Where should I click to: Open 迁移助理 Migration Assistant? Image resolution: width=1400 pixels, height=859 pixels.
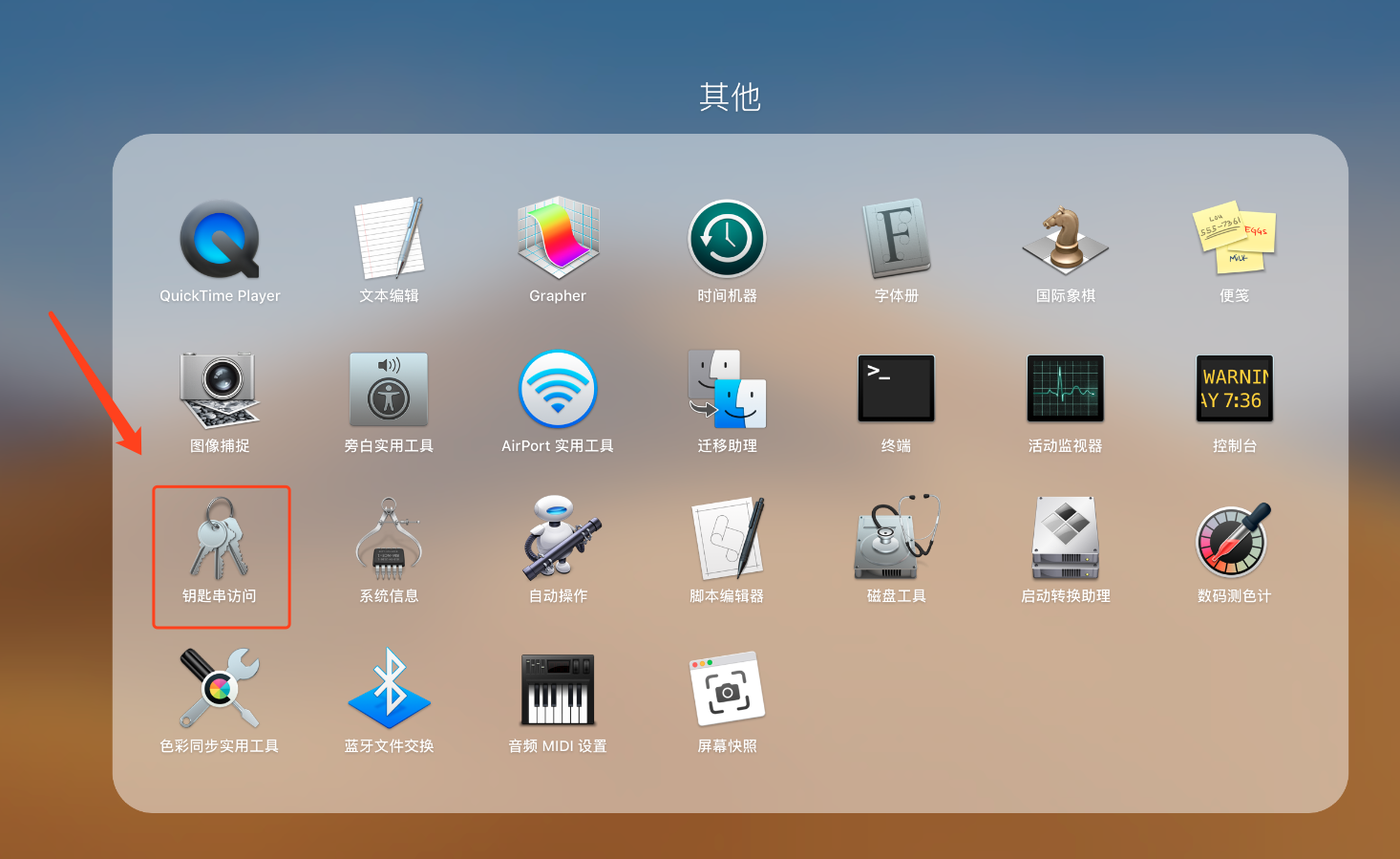[727, 390]
